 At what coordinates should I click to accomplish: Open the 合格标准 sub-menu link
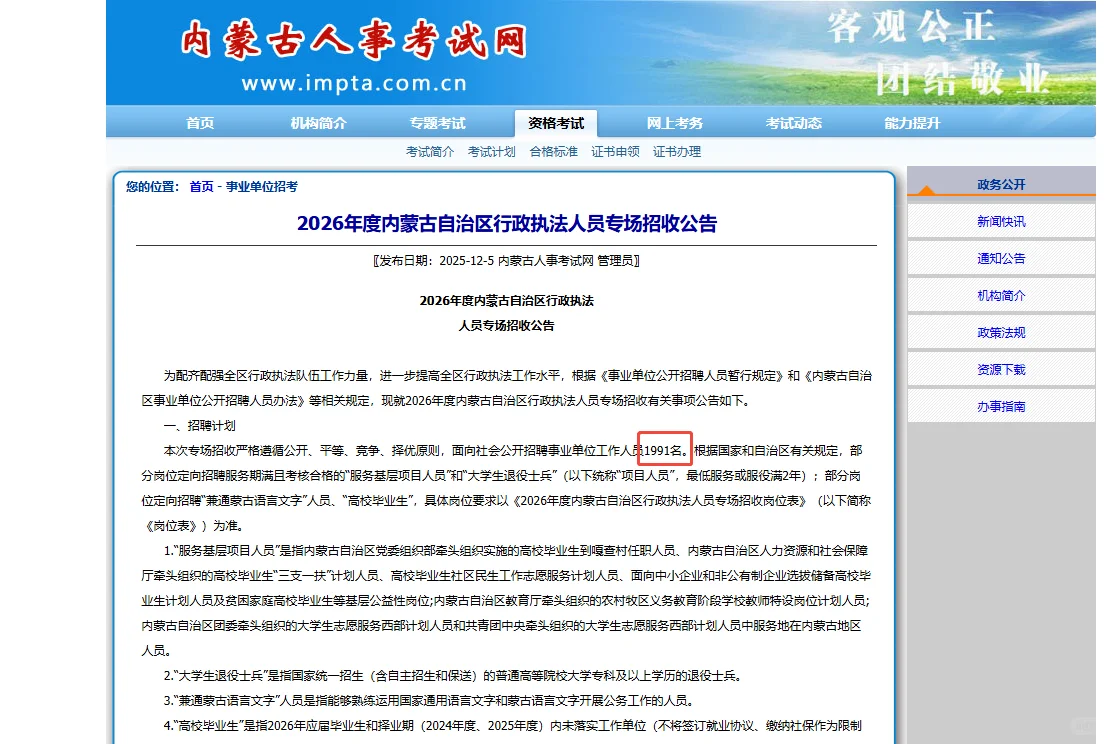point(553,151)
